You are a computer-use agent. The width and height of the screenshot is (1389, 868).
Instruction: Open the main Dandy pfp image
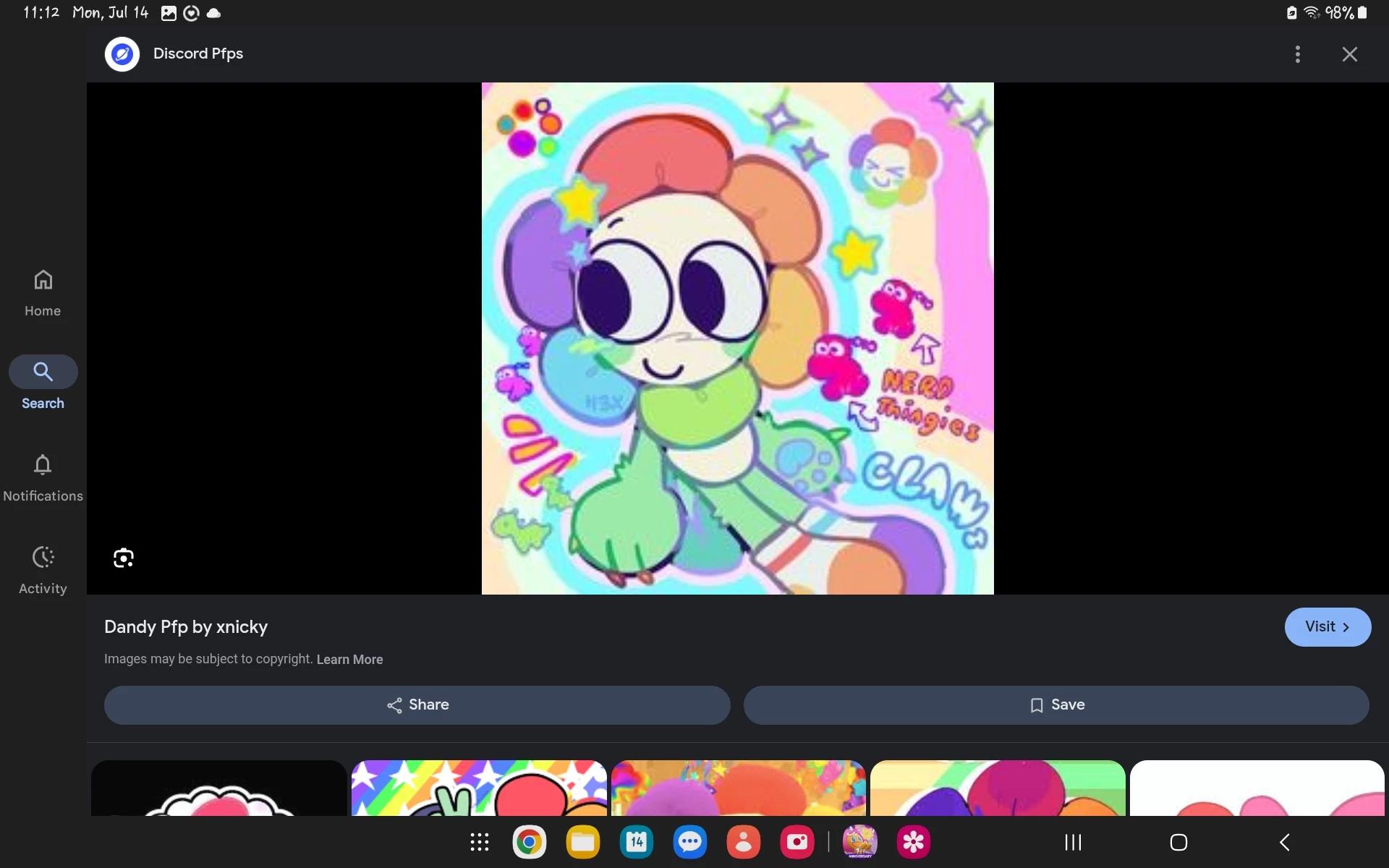coord(738,339)
